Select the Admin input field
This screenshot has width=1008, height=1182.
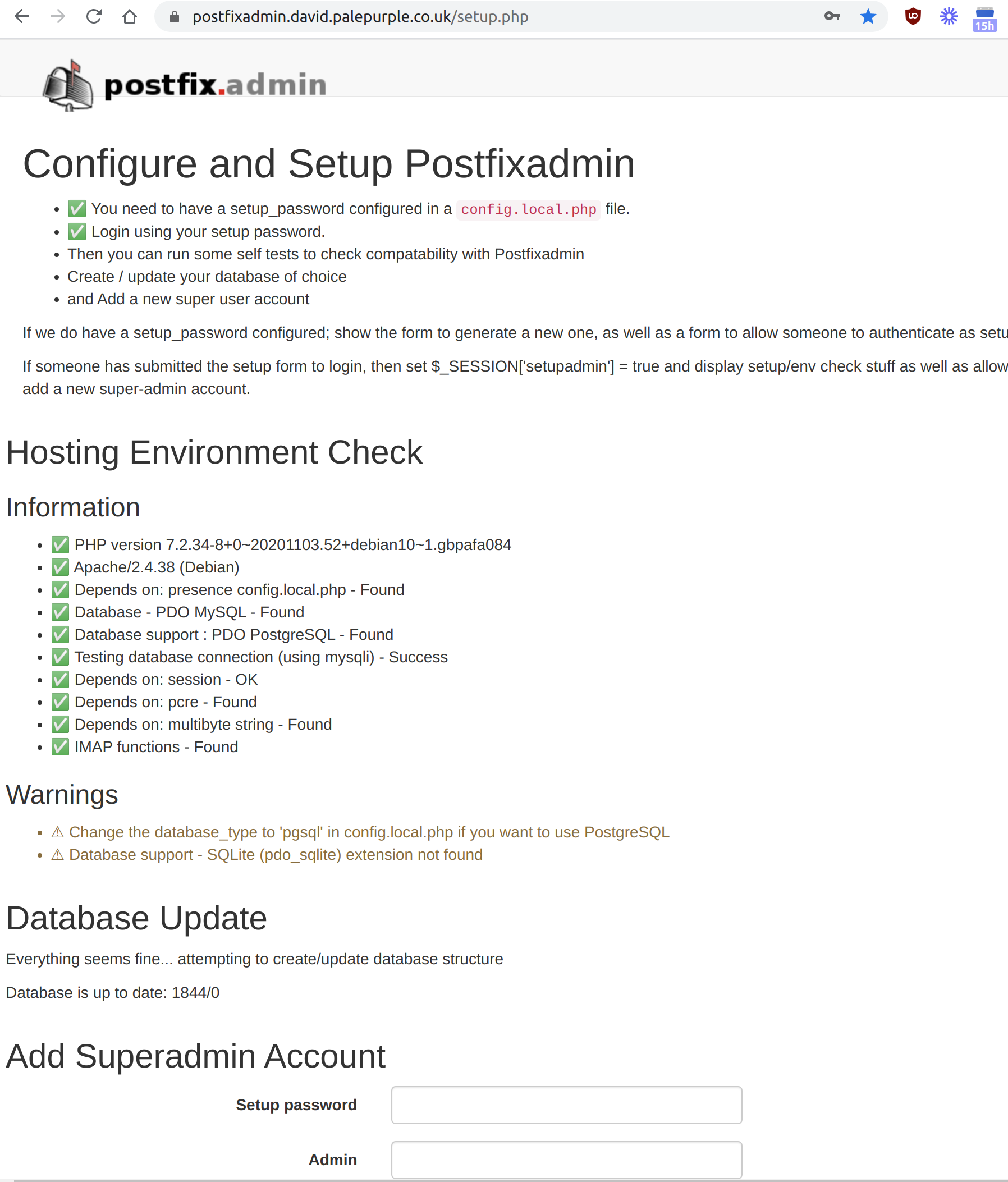click(566, 1159)
